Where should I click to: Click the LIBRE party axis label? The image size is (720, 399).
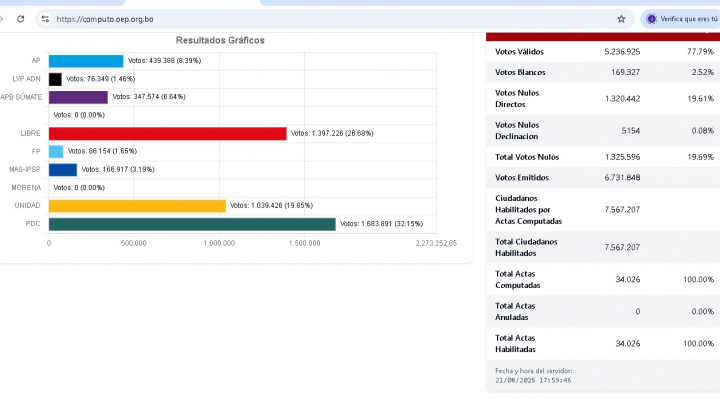tap(30, 133)
